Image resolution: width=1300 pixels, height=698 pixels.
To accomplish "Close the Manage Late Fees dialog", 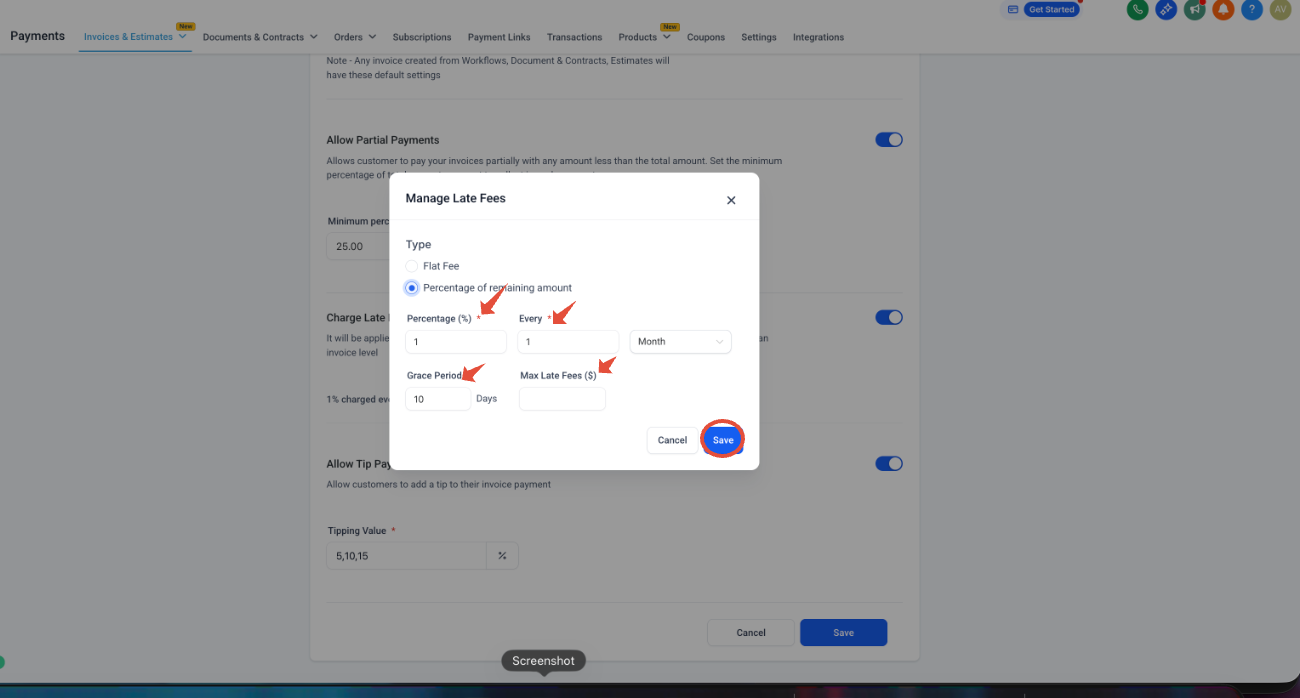I will click(x=731, y=200).
